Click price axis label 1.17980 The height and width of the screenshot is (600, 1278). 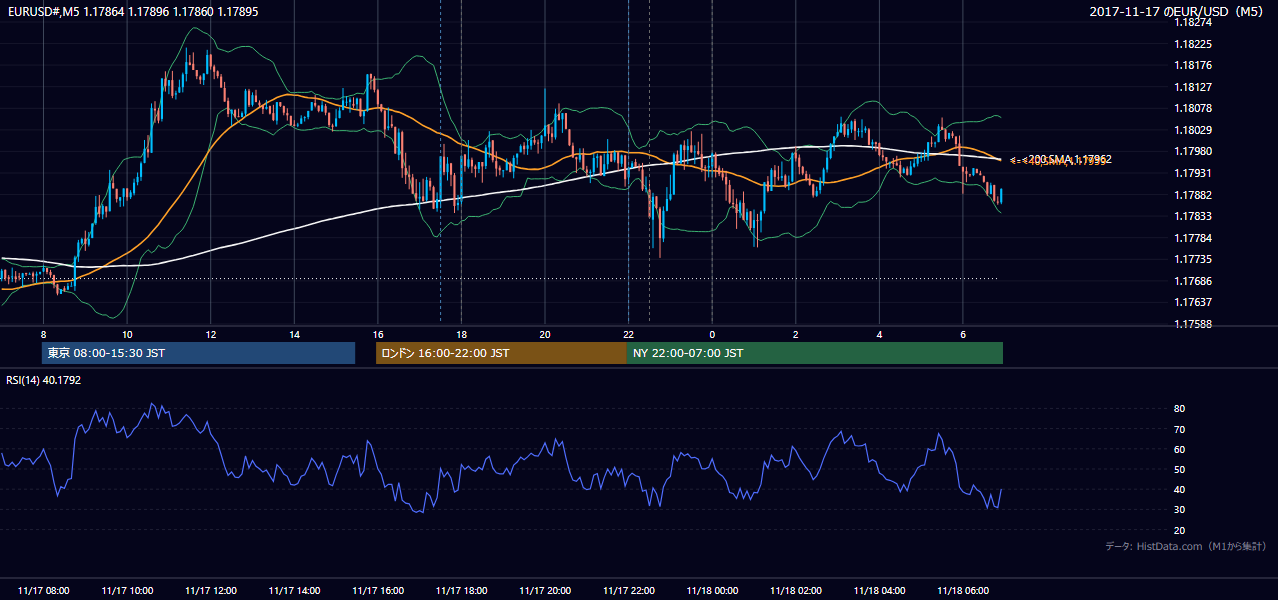[x=1193, y=151]
